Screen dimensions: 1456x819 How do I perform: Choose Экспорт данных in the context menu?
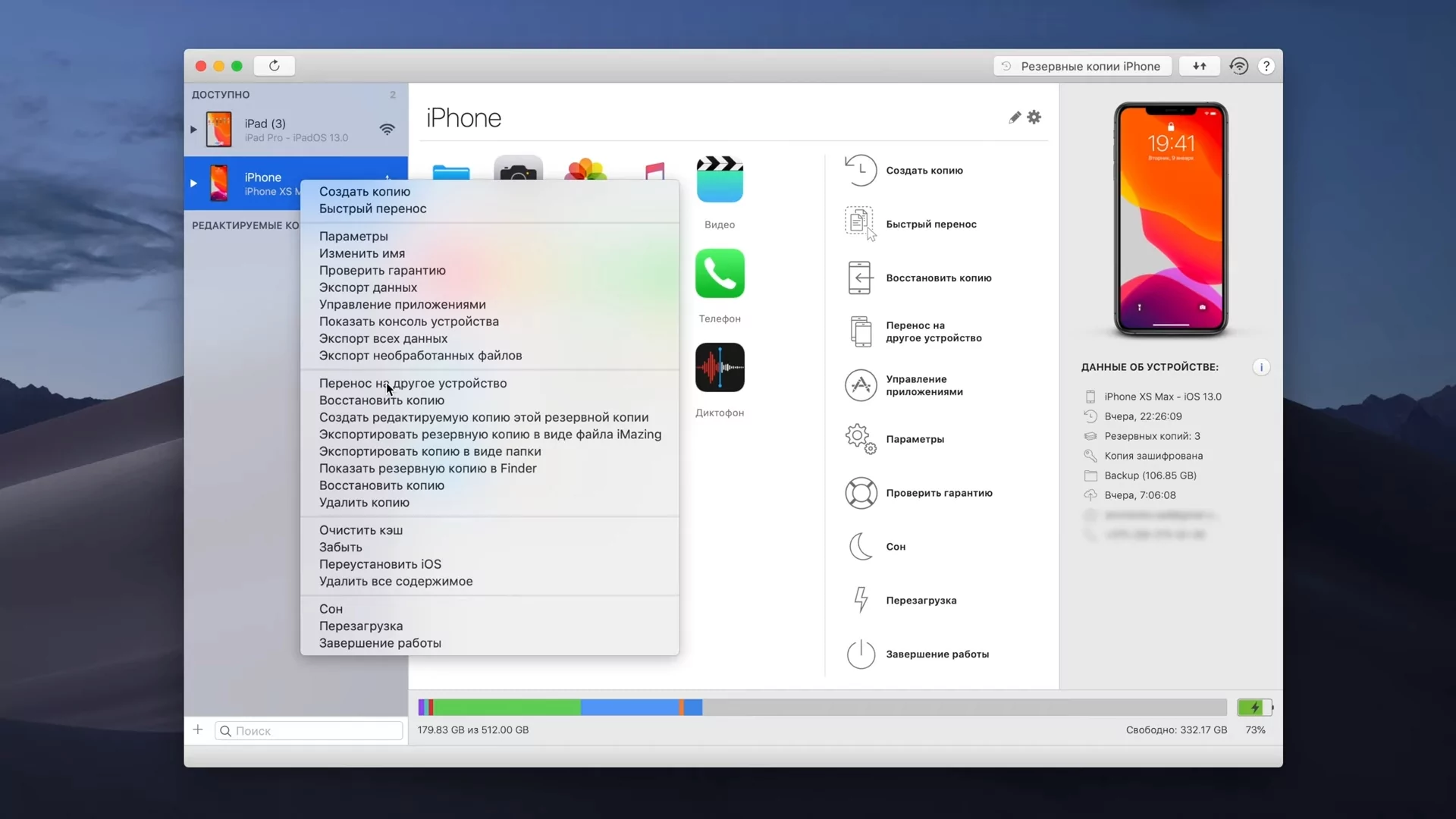pos(490,287)
